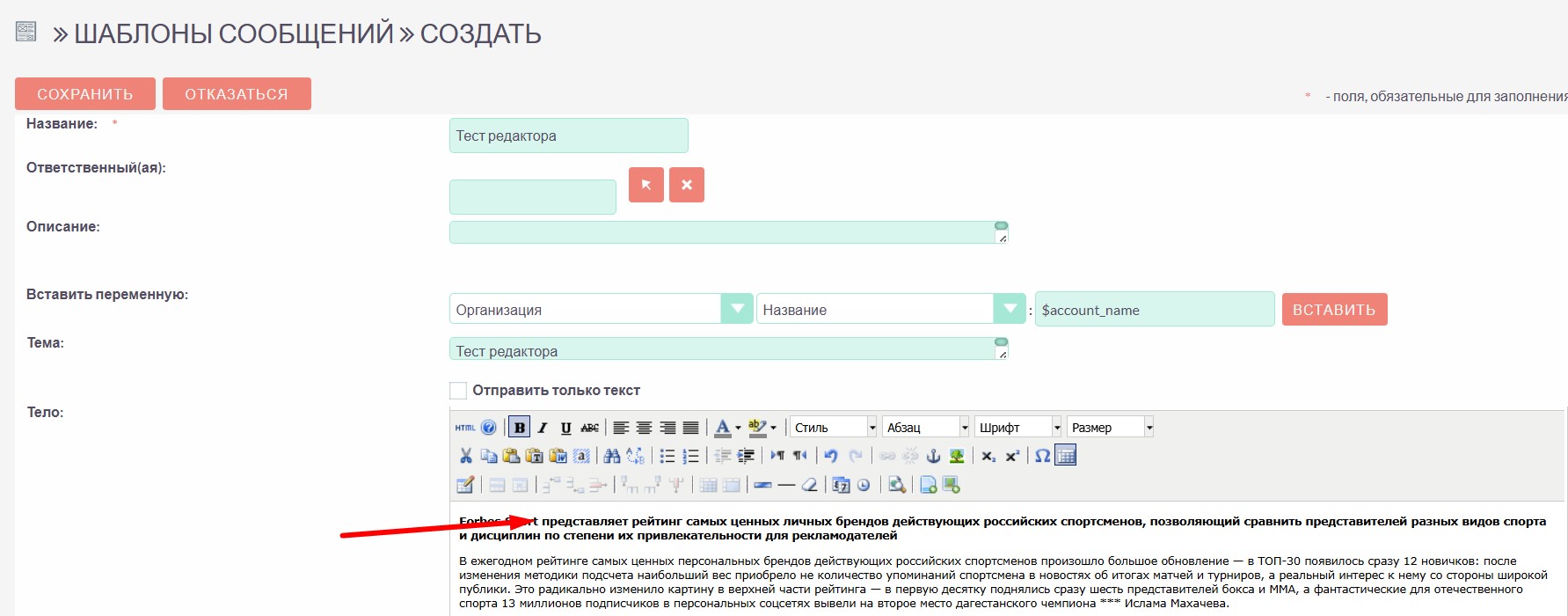Open the text color picker arrow
The height and width of the screenshot is (616, 1568).
click(738, 429)
